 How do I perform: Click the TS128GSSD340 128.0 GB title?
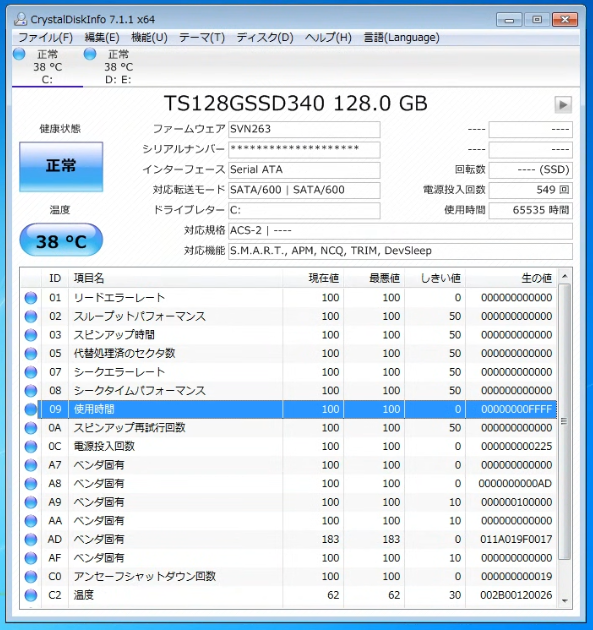[296, 103]
